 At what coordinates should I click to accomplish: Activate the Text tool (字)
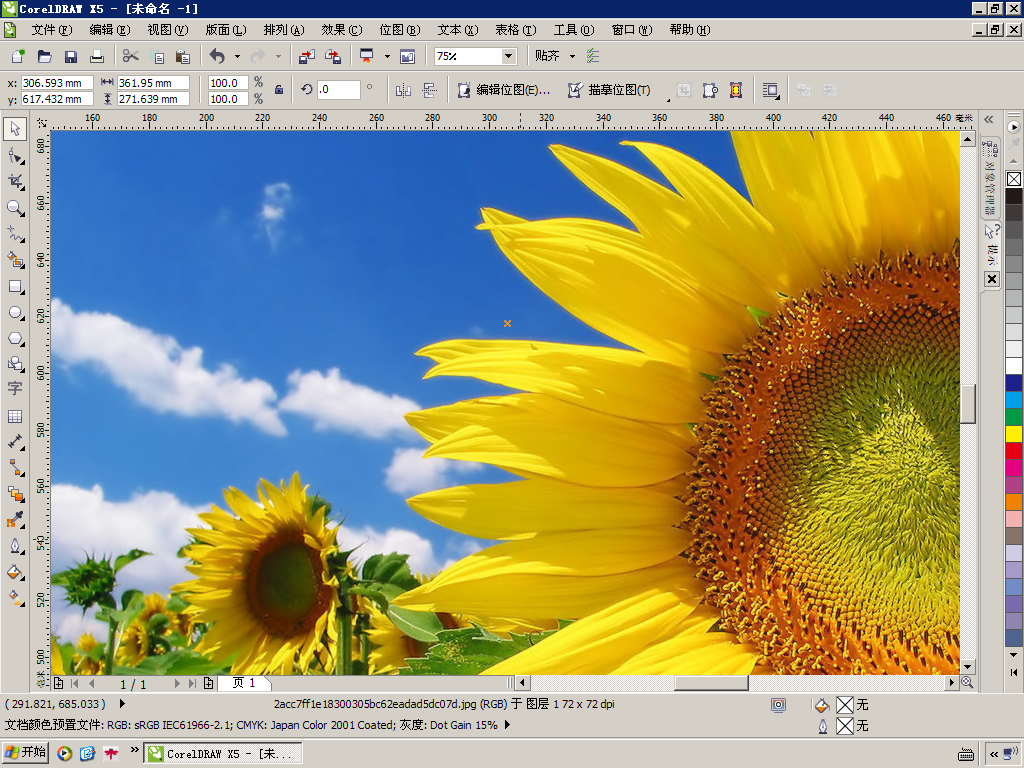[x=15, y=389]
